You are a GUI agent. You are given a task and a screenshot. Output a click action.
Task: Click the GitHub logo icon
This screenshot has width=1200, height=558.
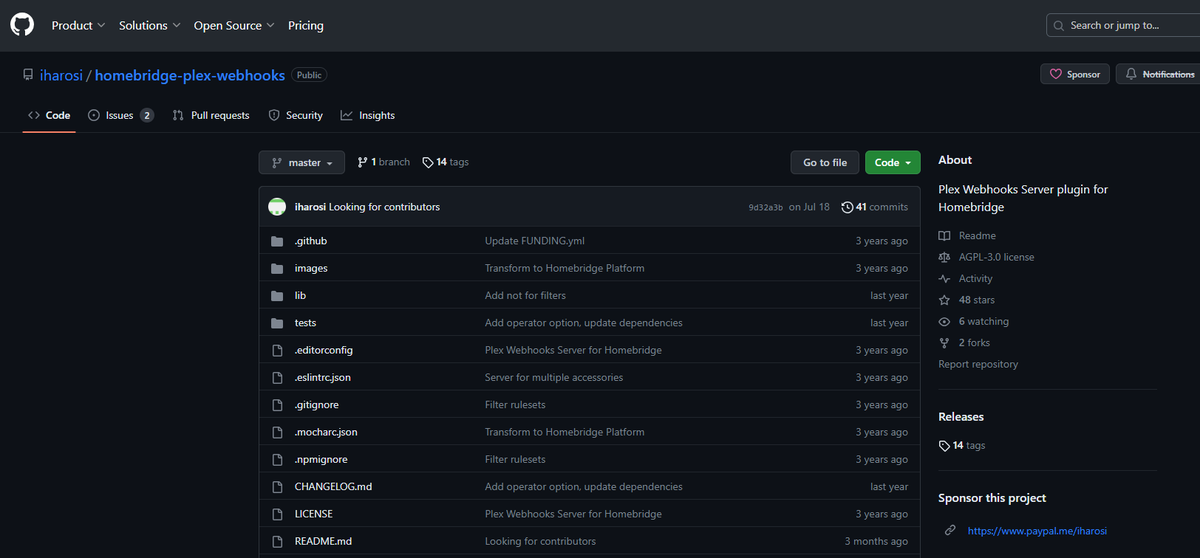[x=22, y=25]
